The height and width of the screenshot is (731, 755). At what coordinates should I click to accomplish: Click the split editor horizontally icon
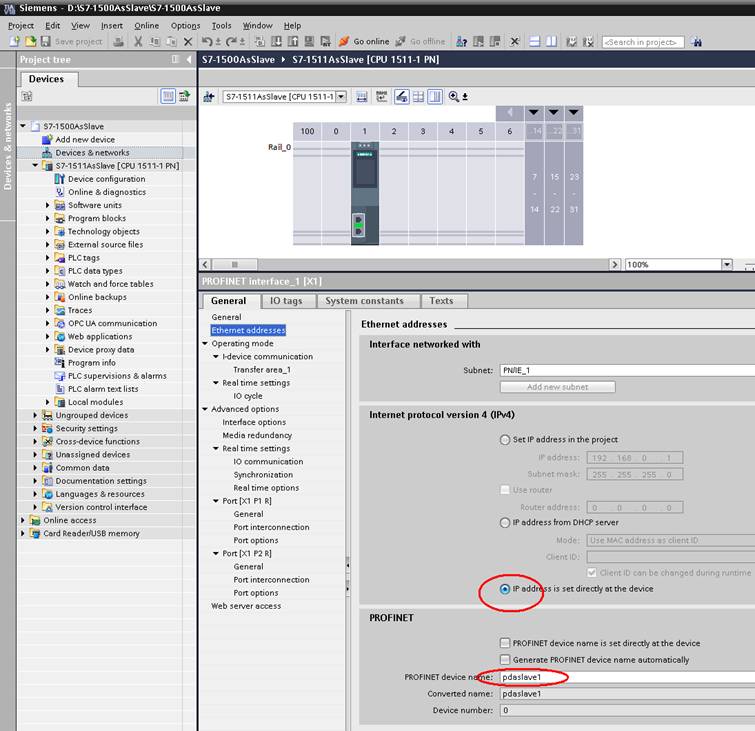click(x=534, y=42)
